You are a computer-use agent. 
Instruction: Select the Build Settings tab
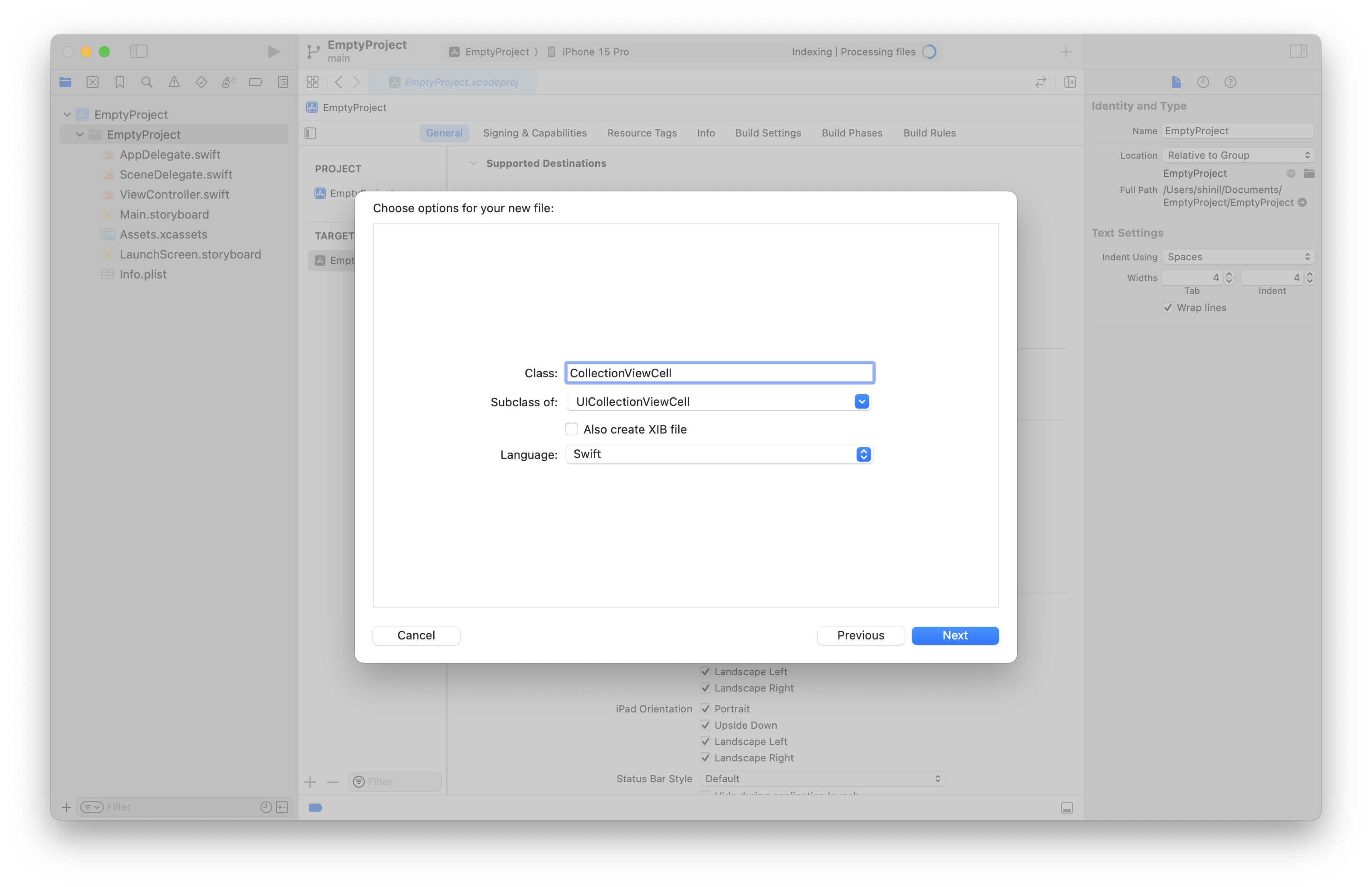[767, 131]
